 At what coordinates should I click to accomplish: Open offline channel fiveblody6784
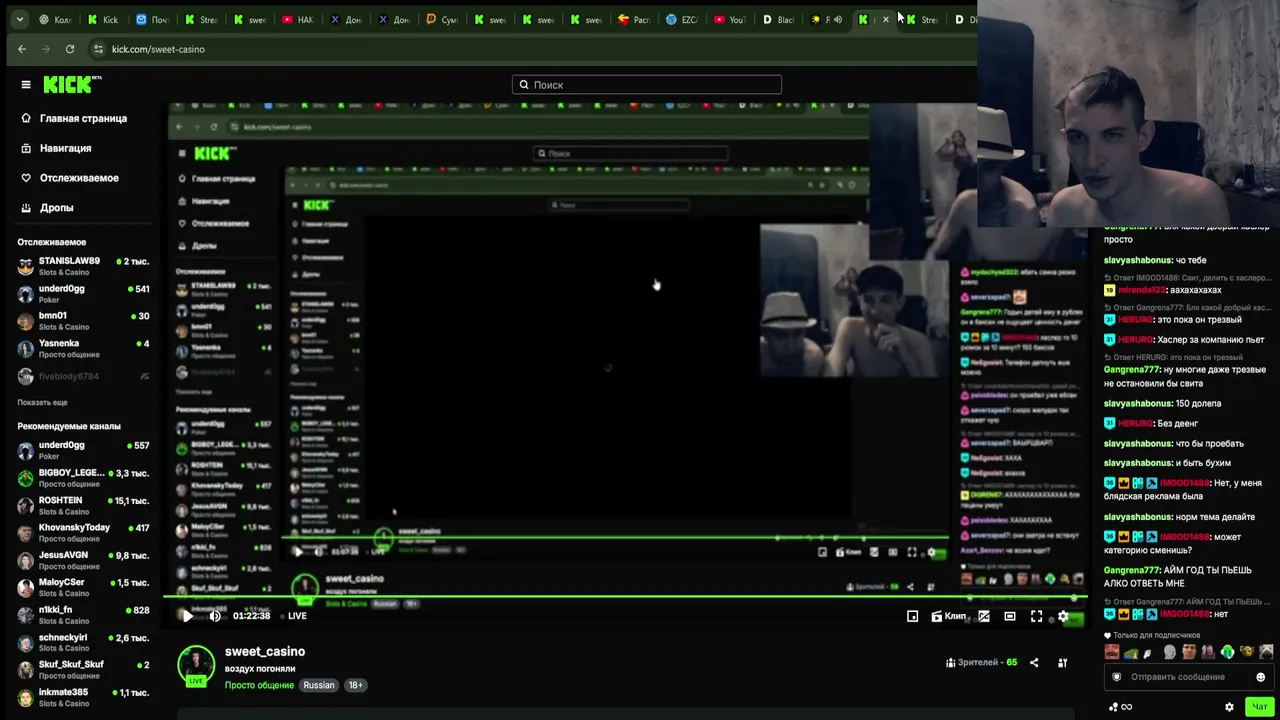83,376
